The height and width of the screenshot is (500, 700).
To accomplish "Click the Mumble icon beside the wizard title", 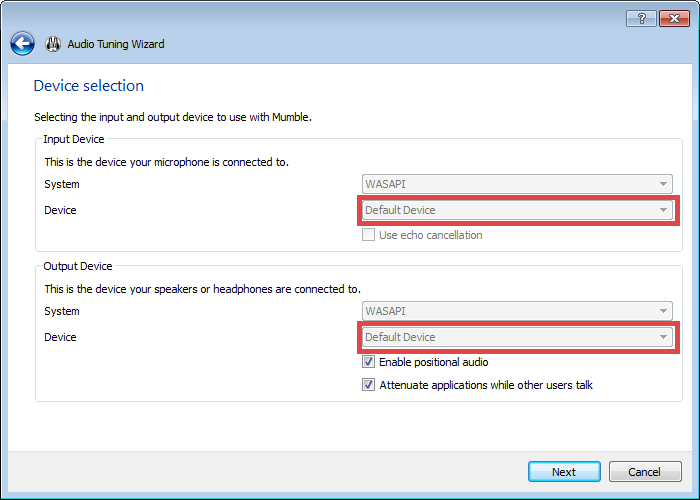I will [x=53, y=44].
